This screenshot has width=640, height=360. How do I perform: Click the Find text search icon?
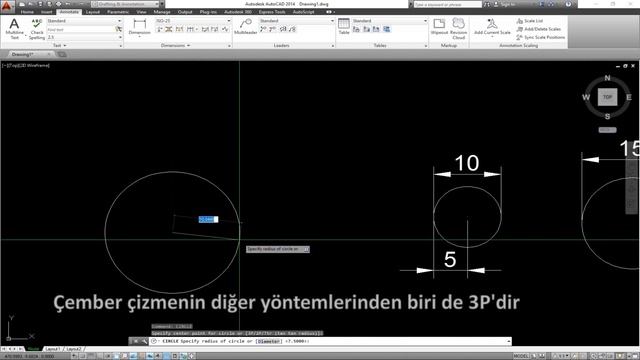tap(119, 29)
